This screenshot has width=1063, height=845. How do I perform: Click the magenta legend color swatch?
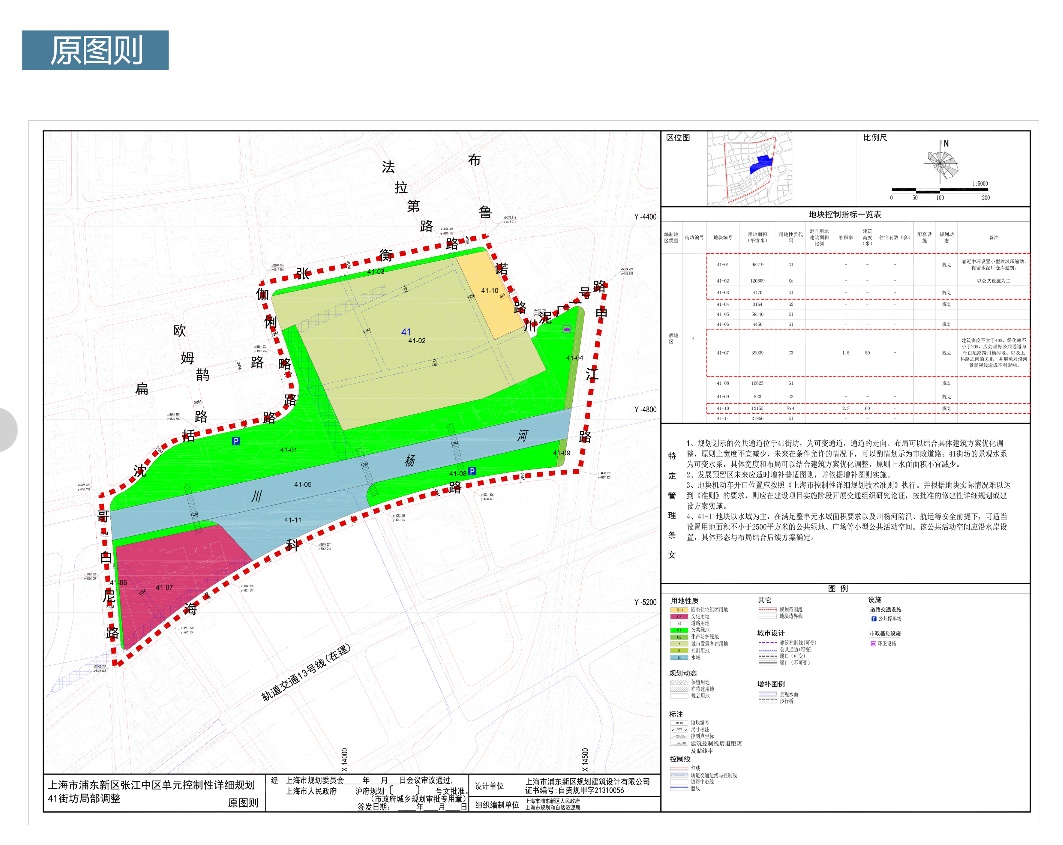coord(679,617)
